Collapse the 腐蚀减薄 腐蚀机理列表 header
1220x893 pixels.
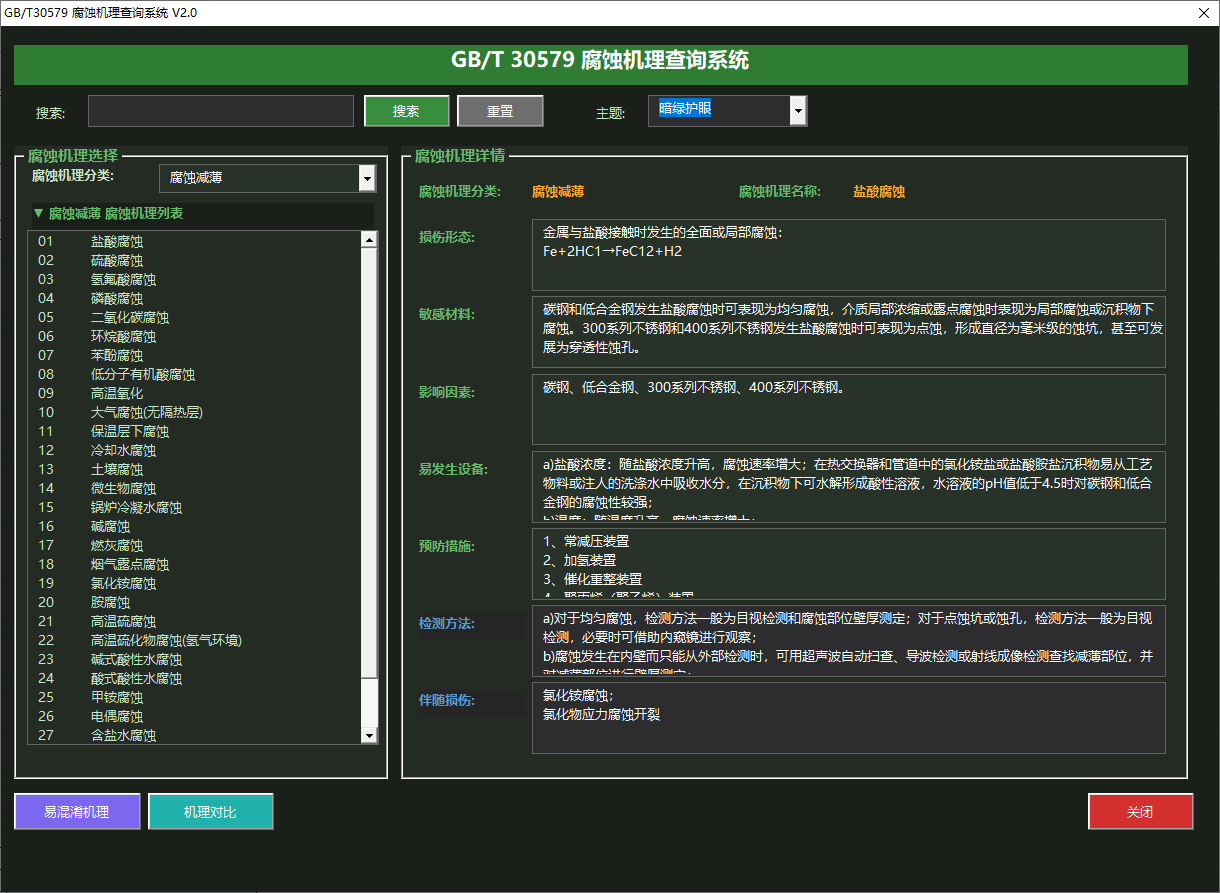[x=203, y=214]
